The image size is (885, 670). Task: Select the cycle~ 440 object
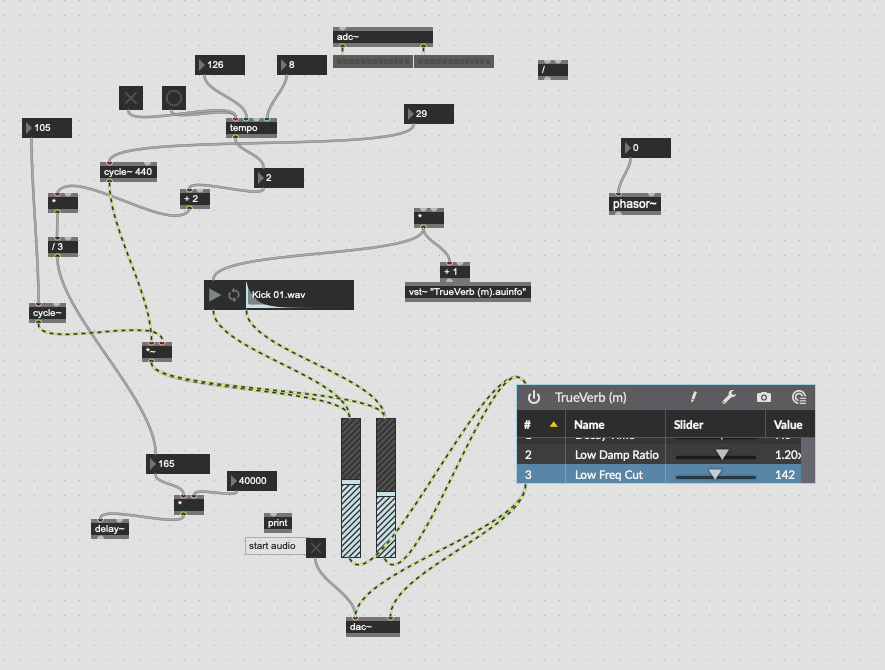(x=128, y=172)
